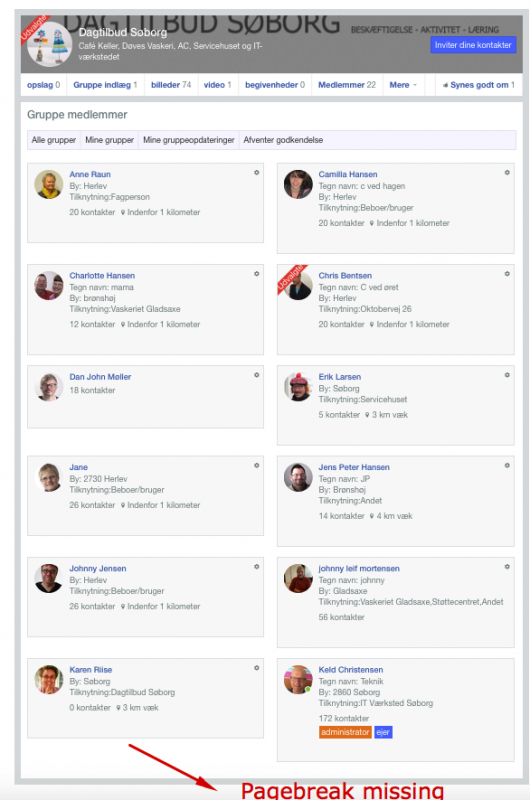This screenshot has width=530, height=800.
Task: Open Keld Christensen's profile link
Action: [350, 670]
